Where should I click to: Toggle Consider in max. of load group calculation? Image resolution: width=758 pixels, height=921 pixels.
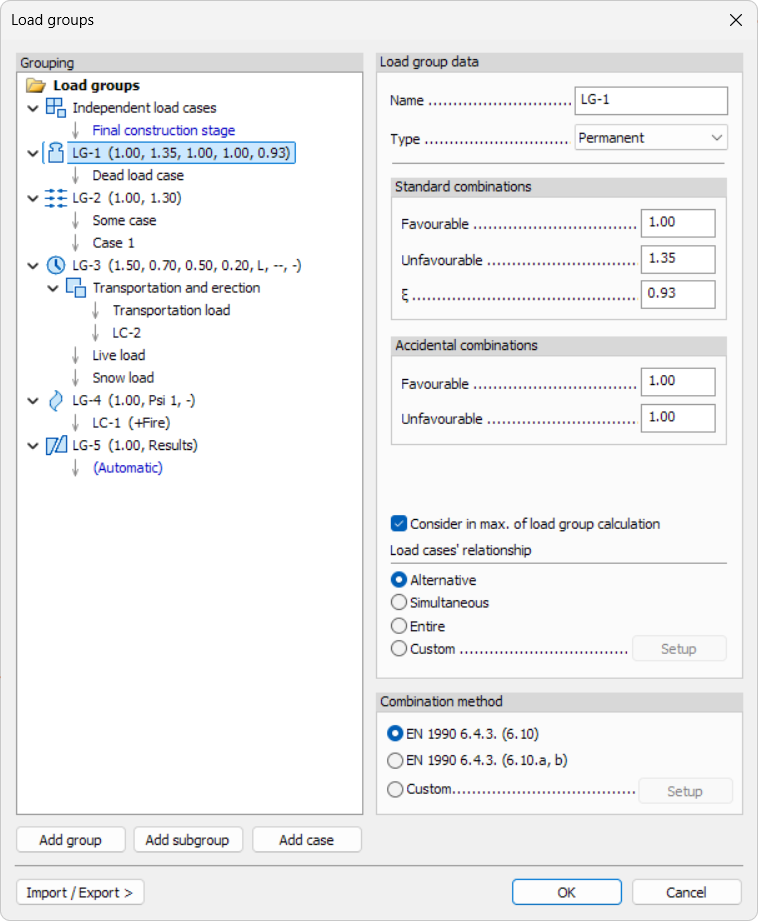coord(399,523)
